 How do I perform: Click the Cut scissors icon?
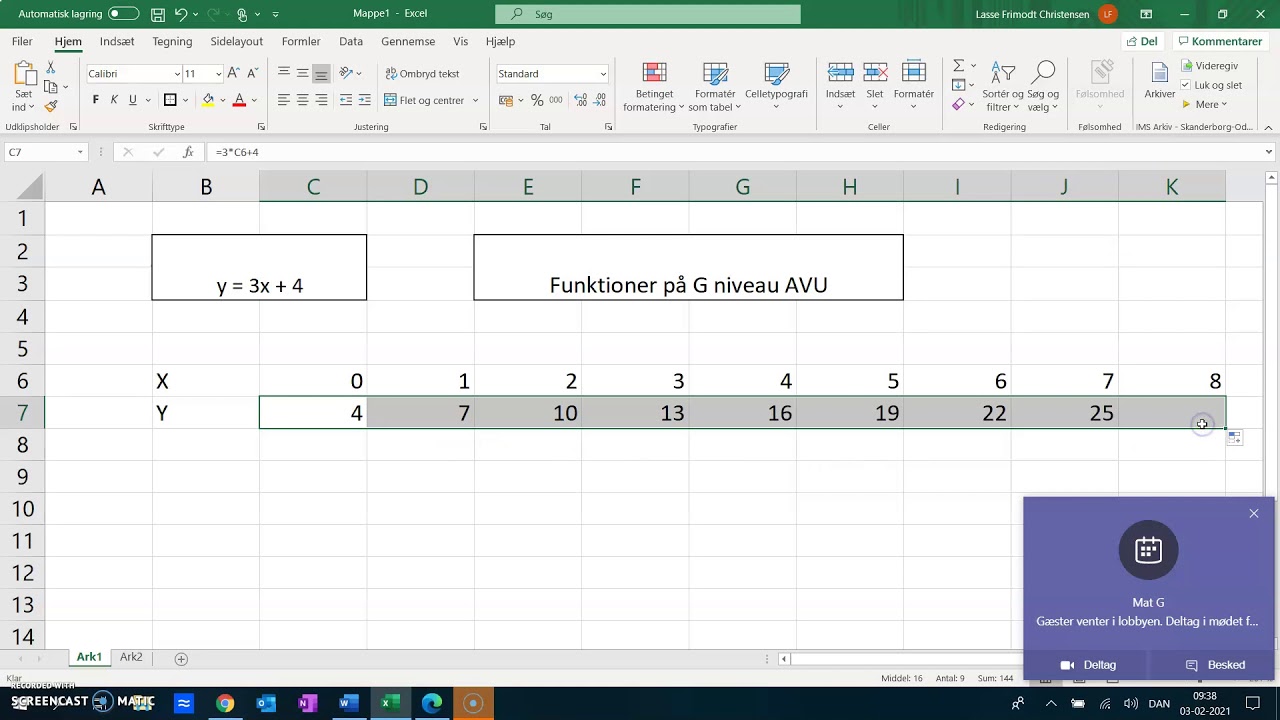[51, 68]
